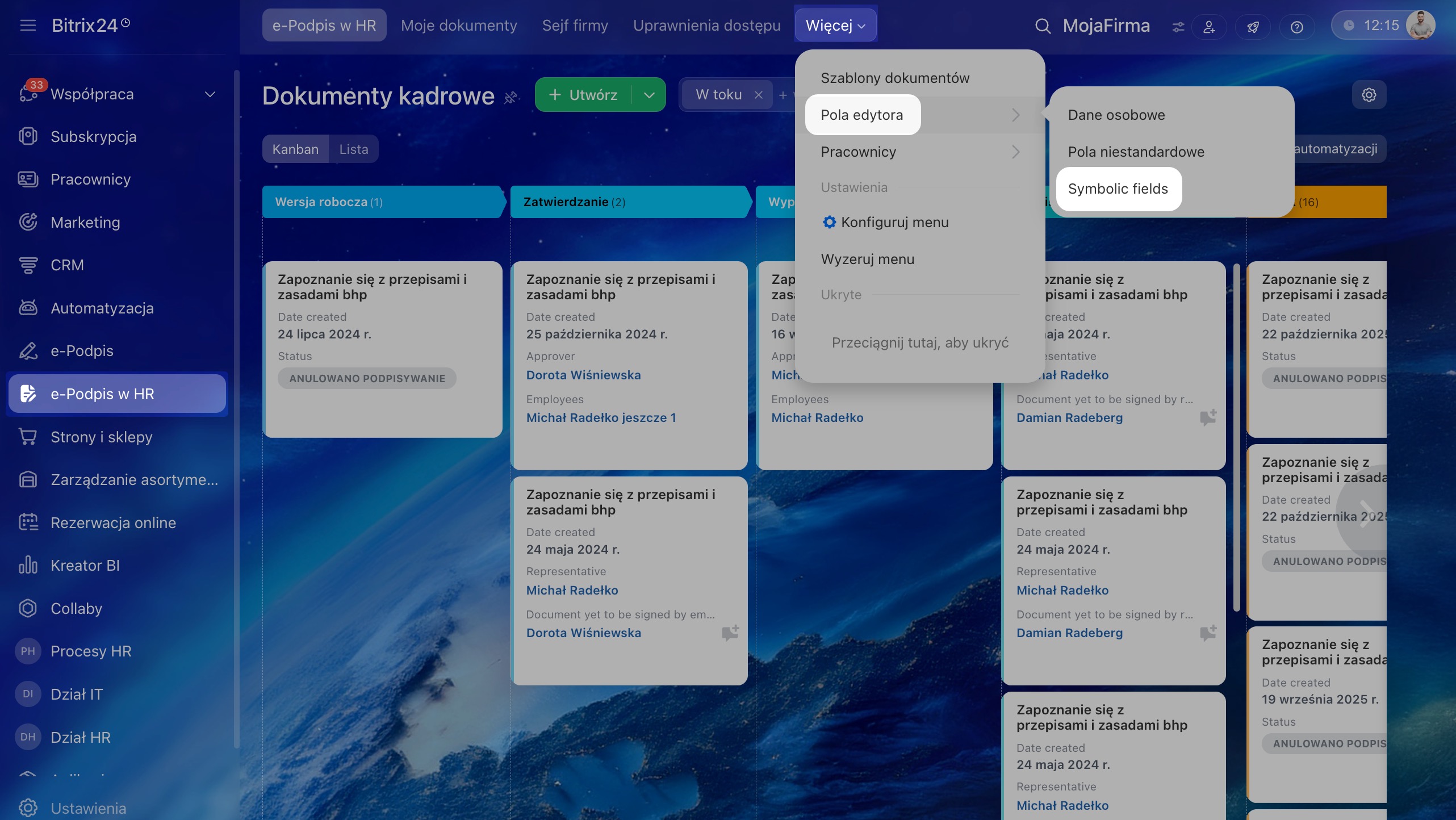Click the green Utwórz button
1456x820 pixels.
(583, 95)
